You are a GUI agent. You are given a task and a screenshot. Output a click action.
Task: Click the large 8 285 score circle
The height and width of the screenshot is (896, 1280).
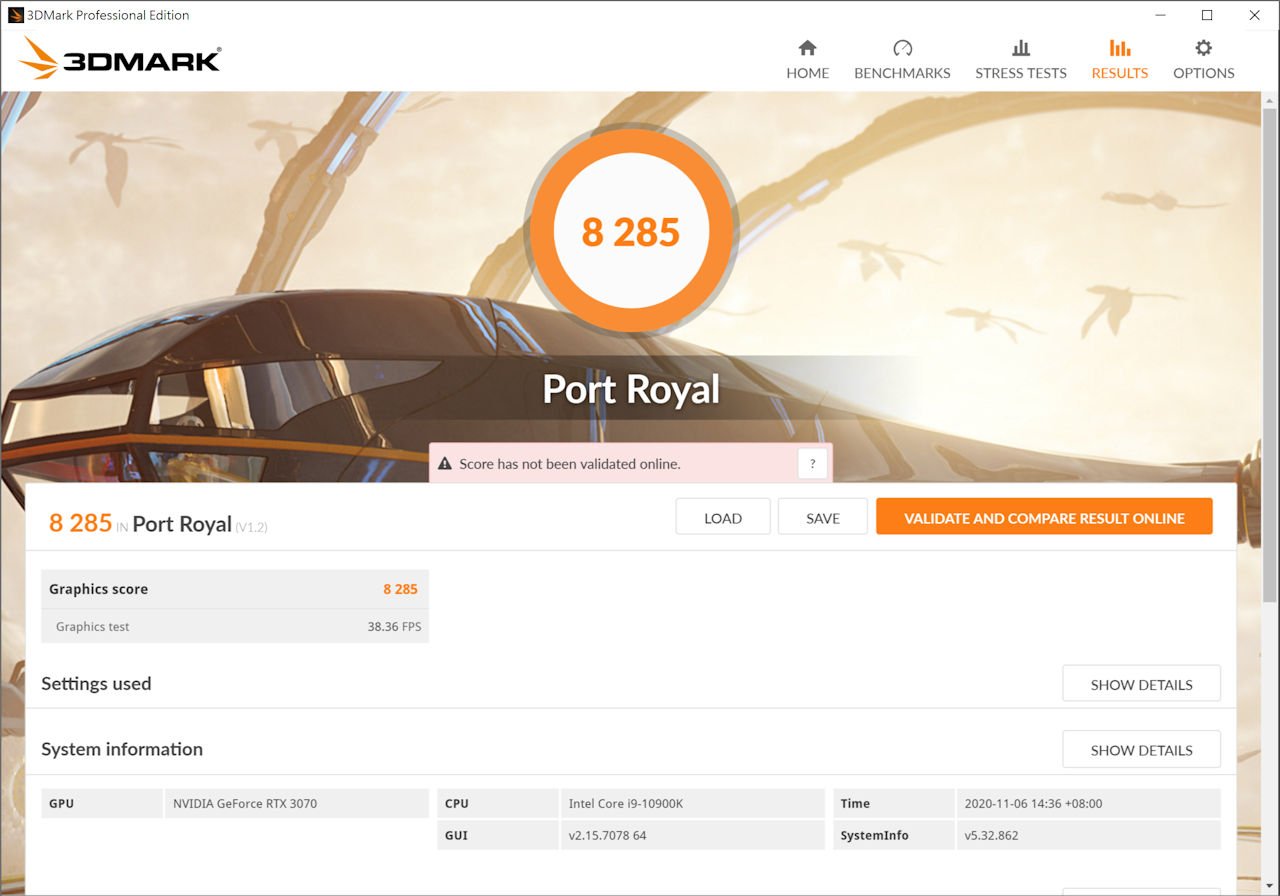(631, 231)
